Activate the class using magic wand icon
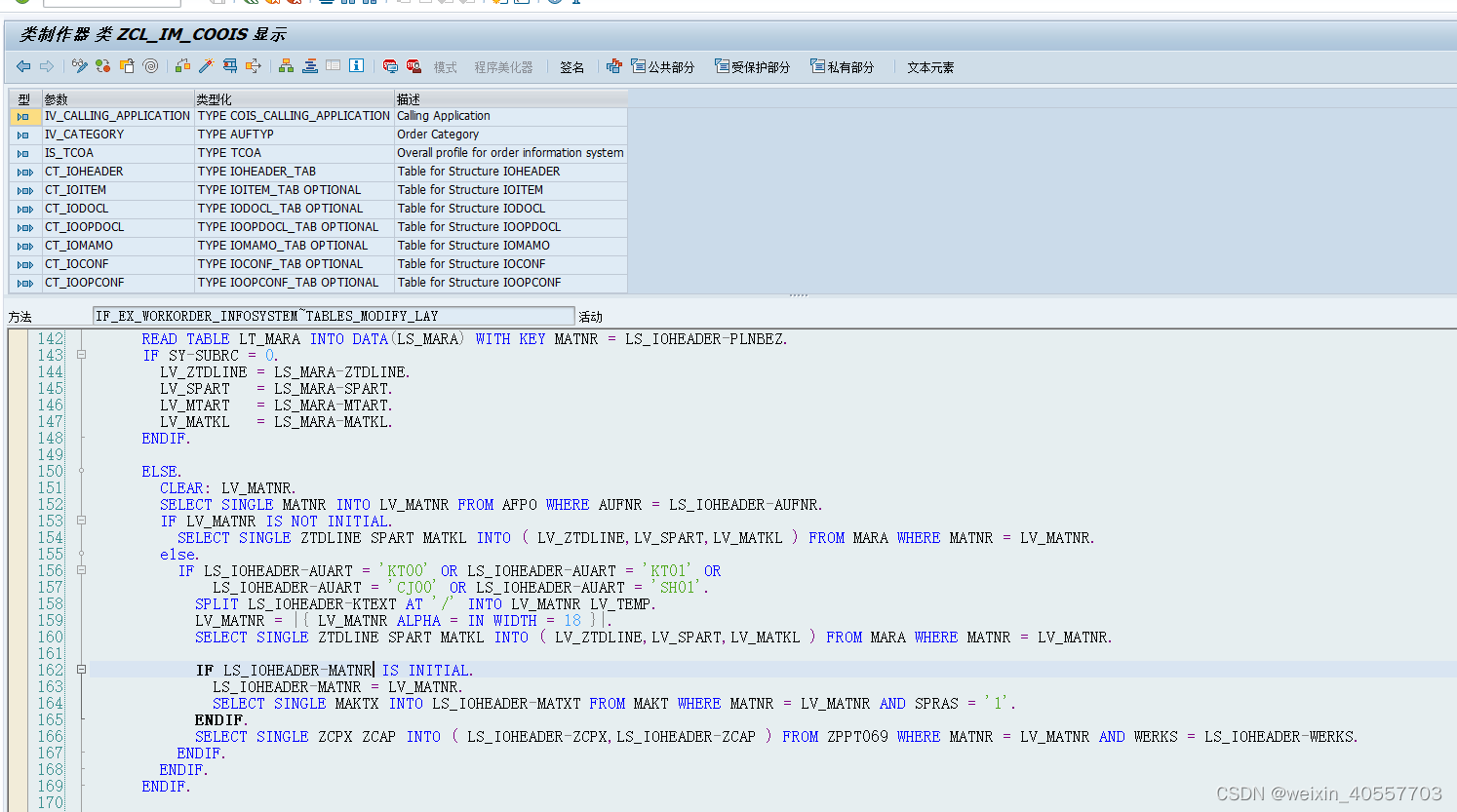The width and height of the screenshot is (1457, 812). 207,66
